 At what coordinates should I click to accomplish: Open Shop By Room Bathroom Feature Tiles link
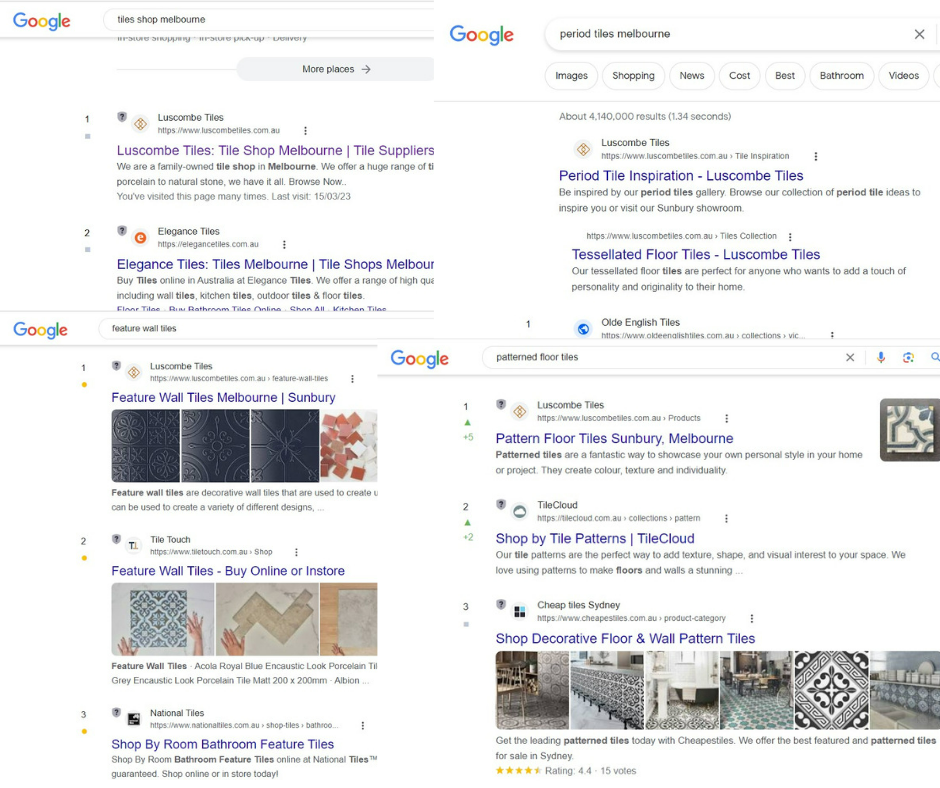click(222, 744)
